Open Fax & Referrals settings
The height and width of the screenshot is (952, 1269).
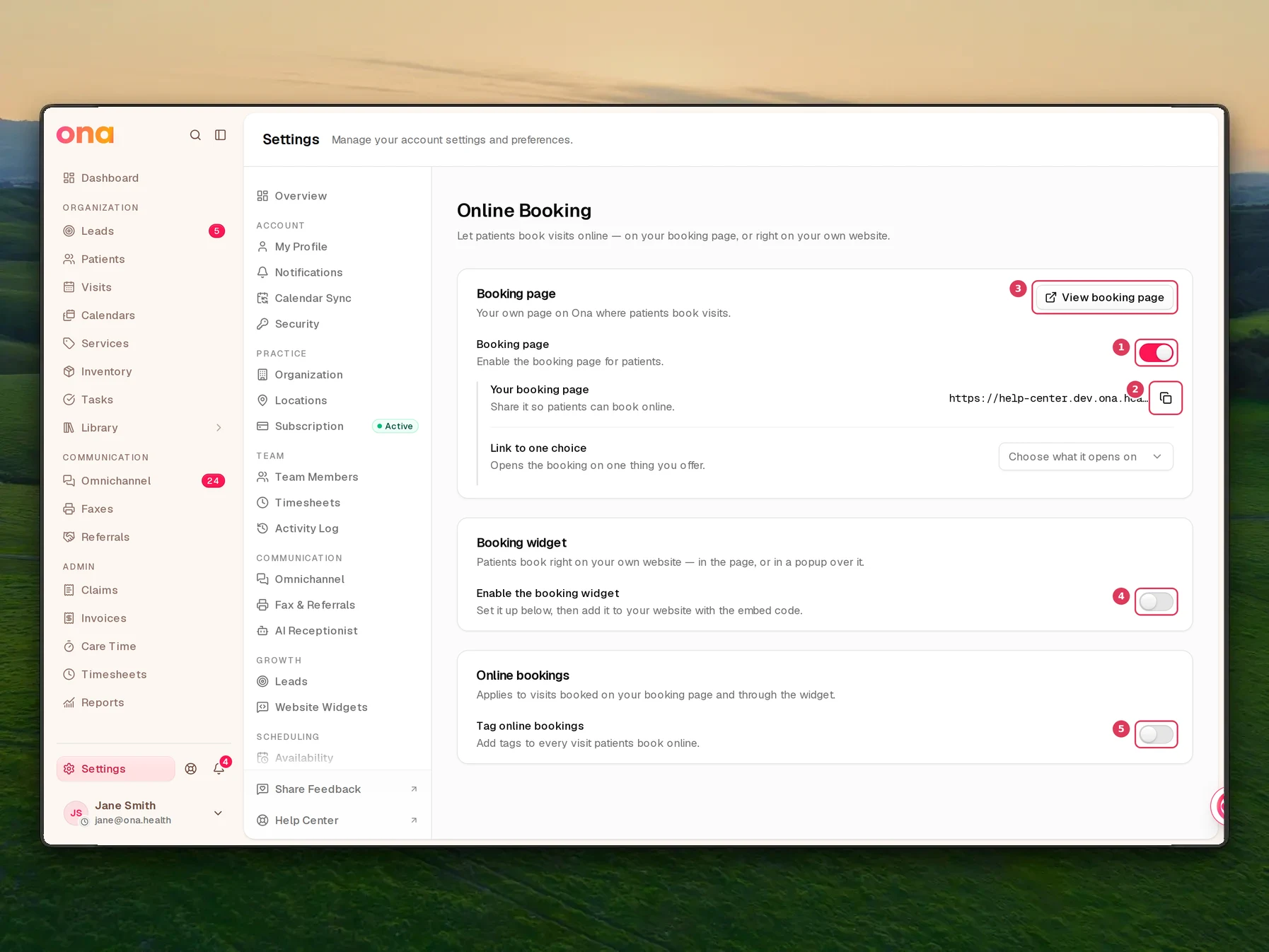pyautogui.click(x=337, y=605)
